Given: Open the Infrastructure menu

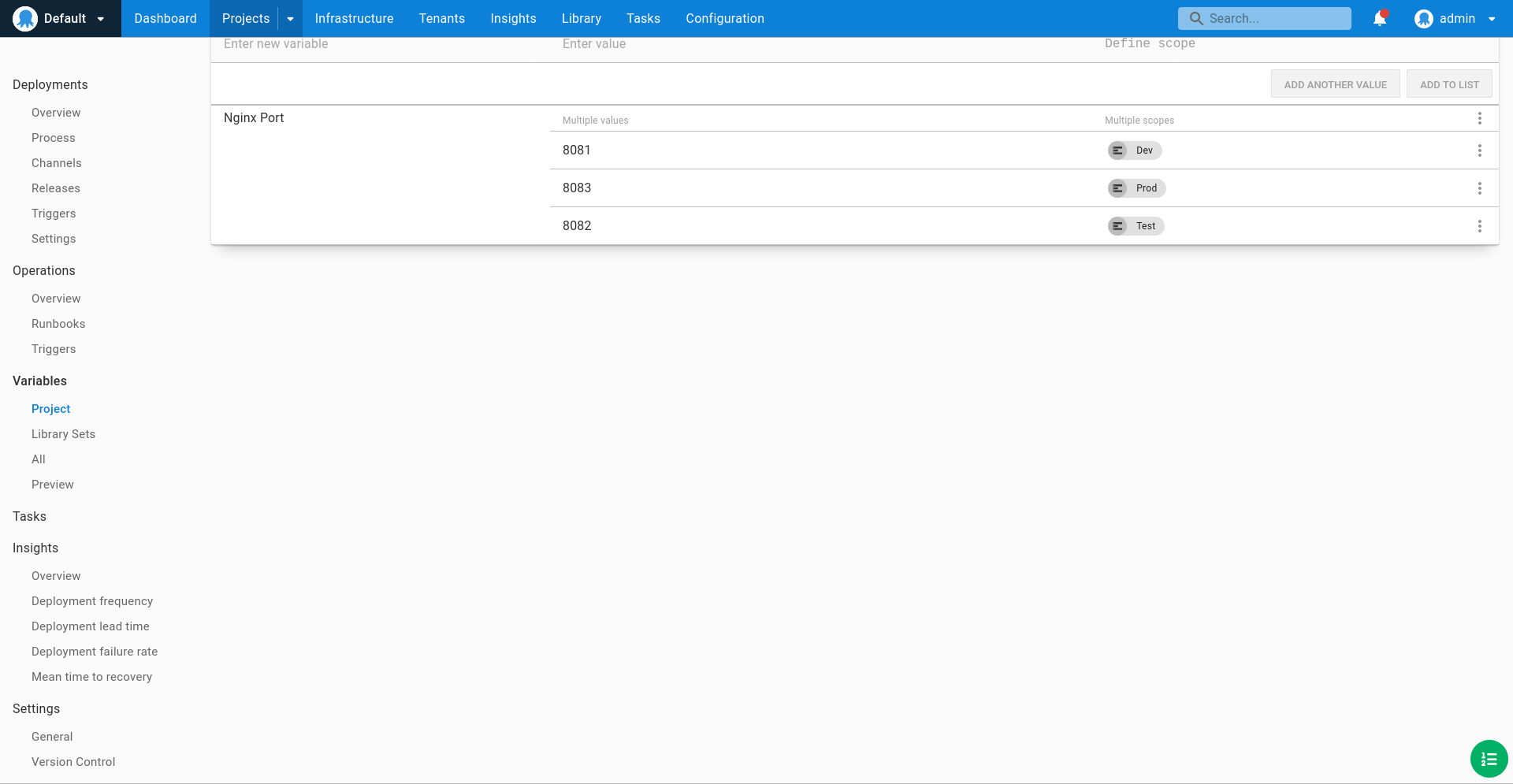Looking at the screenshot, I should (x=354, y=18).
